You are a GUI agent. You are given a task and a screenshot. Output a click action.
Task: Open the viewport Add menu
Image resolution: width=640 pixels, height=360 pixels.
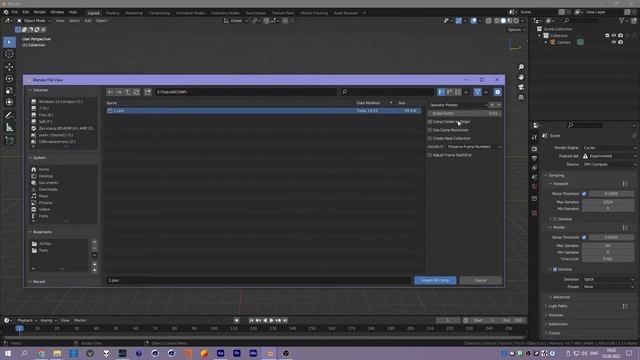tap(88, 20)
